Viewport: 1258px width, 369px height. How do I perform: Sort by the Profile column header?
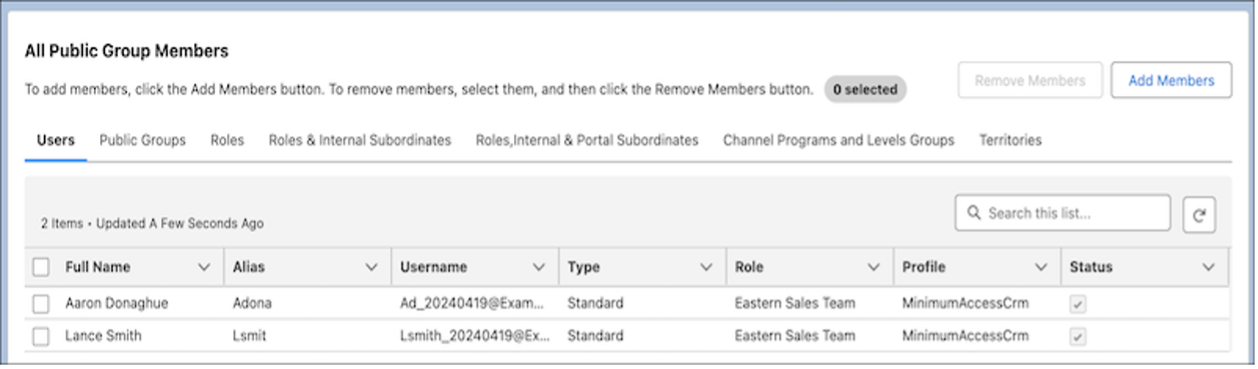tap(924, 268)
